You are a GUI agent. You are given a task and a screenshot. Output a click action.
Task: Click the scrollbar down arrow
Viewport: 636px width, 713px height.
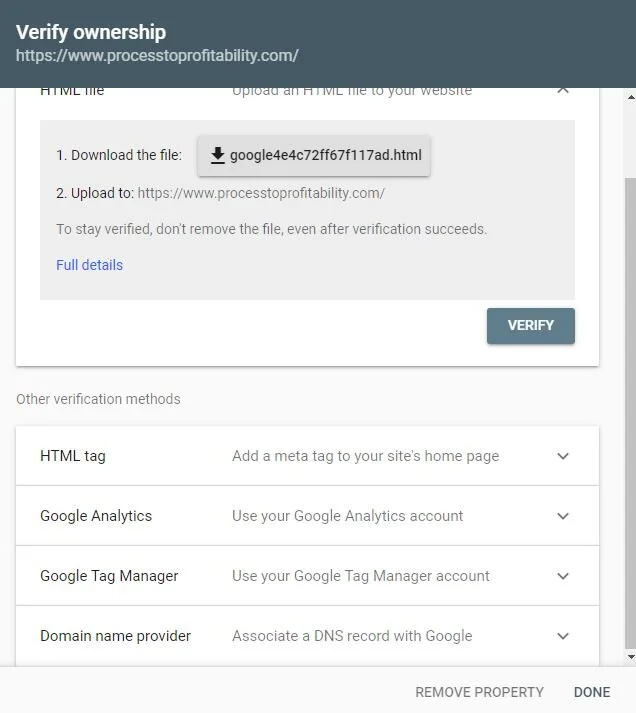[x=631, y=657]
